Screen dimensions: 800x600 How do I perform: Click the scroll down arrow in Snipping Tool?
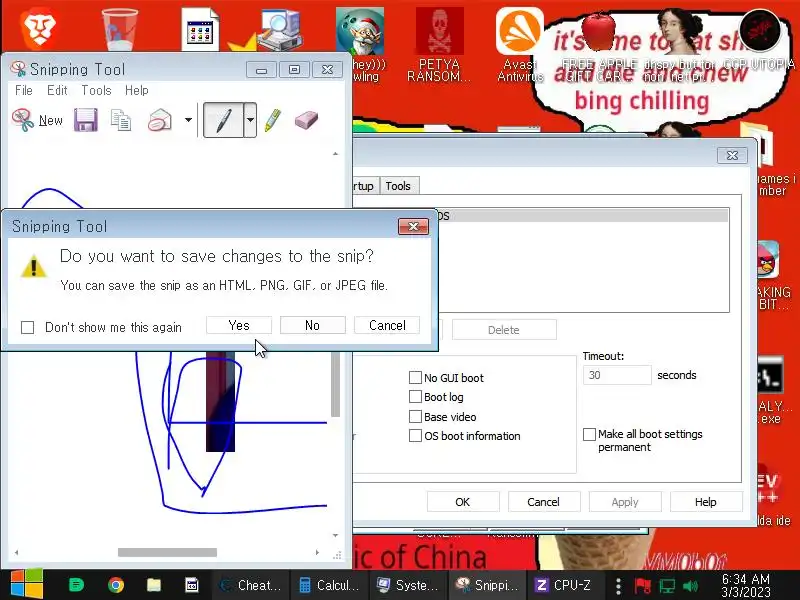click(x=335, y=535)
